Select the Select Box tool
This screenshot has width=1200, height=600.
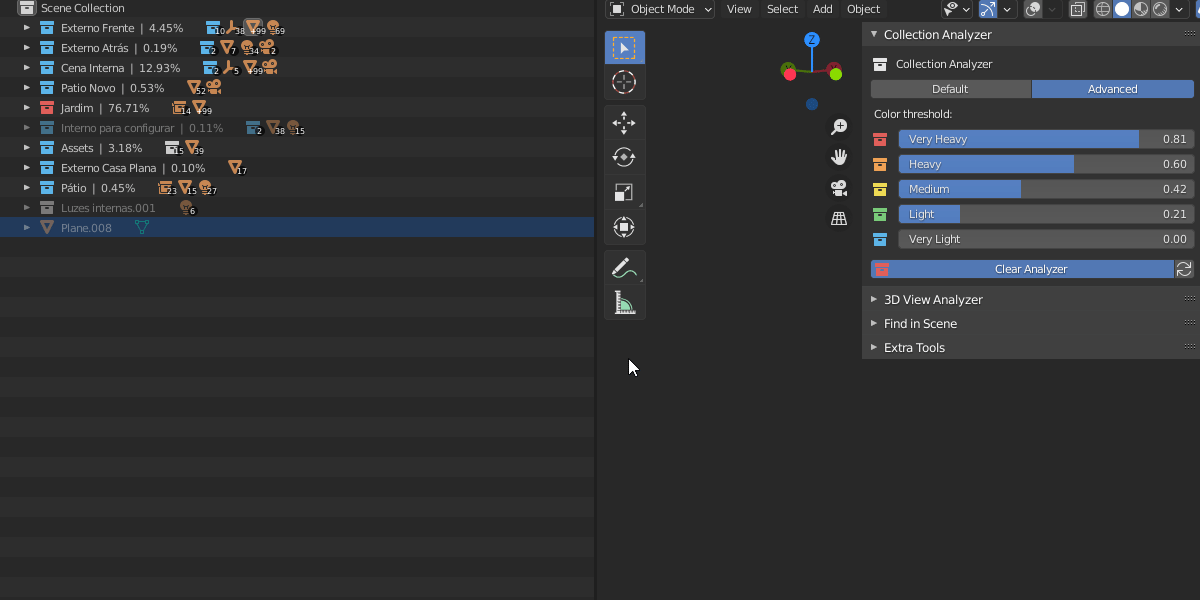624,47
